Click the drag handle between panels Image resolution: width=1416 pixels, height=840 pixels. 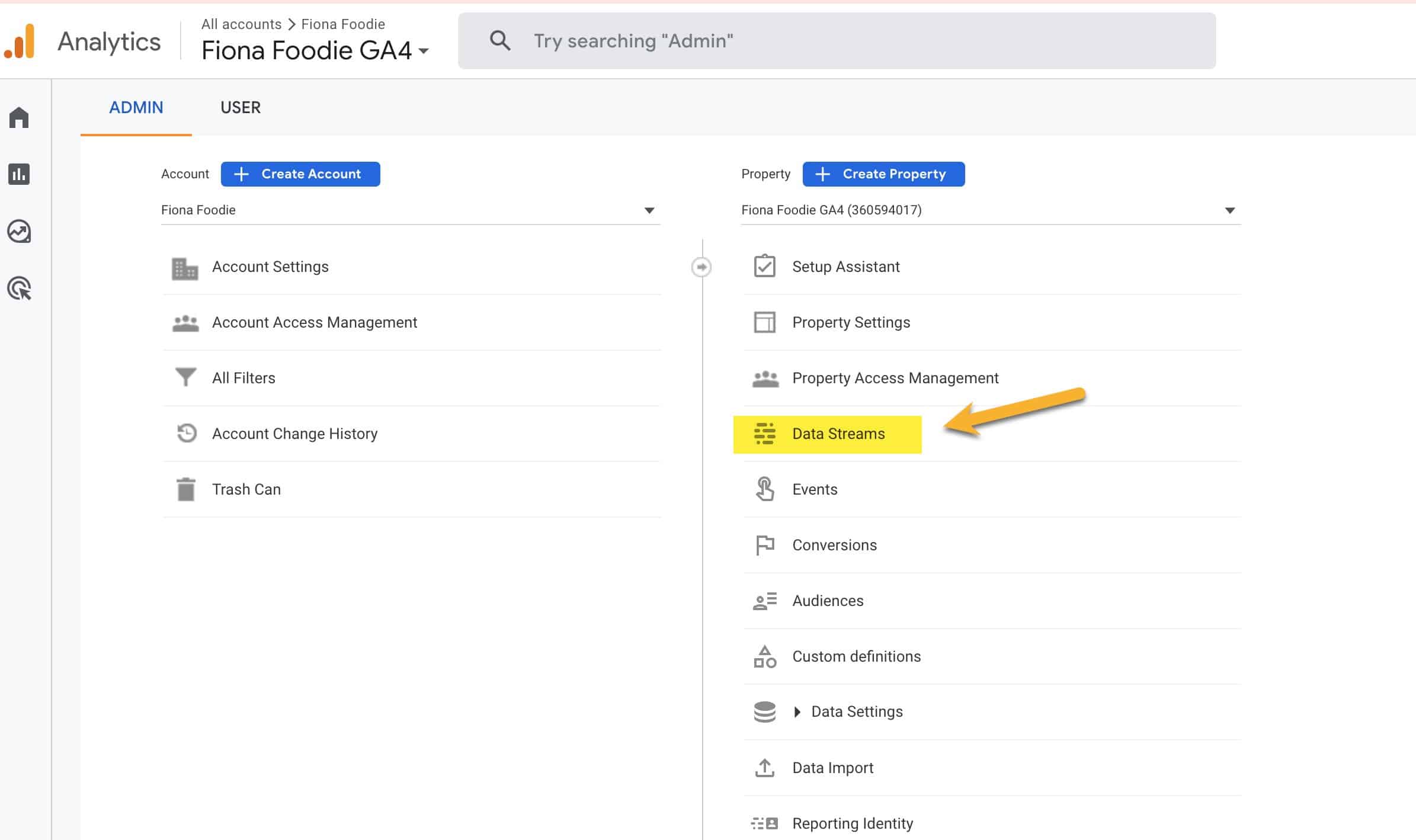tap(701, 266)
